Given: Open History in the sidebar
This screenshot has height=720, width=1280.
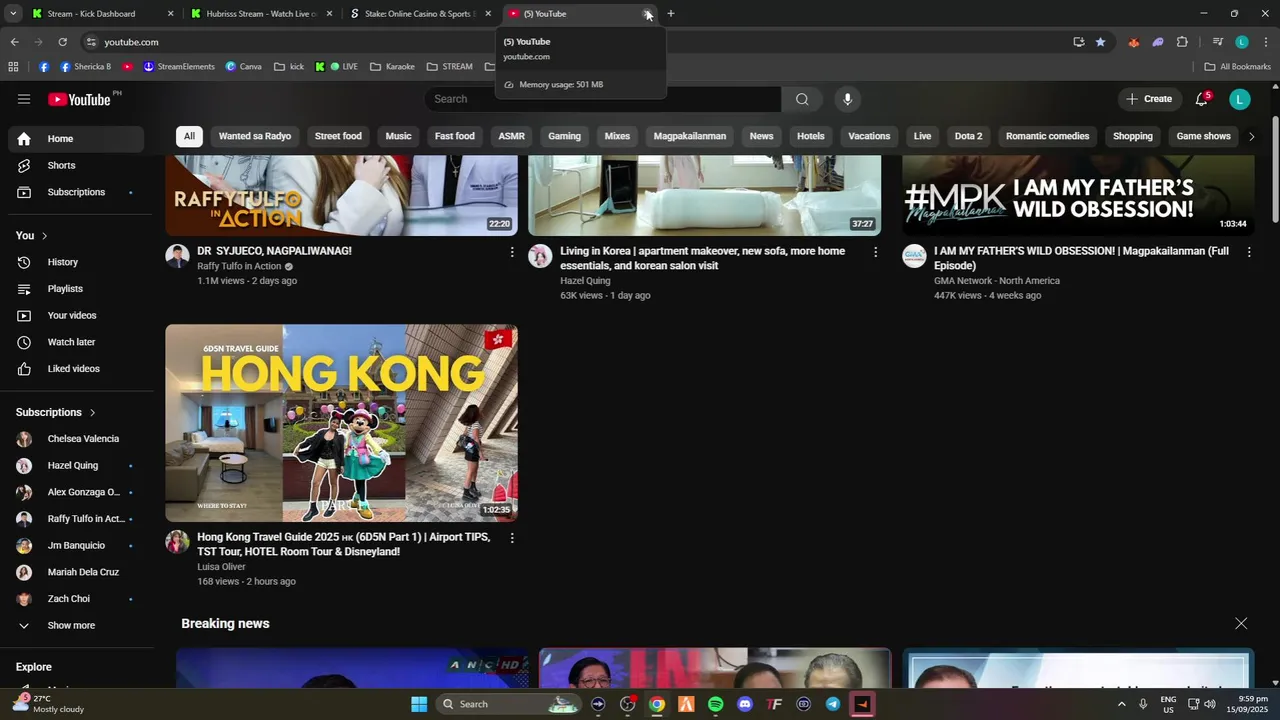Looking at the screenshot, I should pos(77,262).
